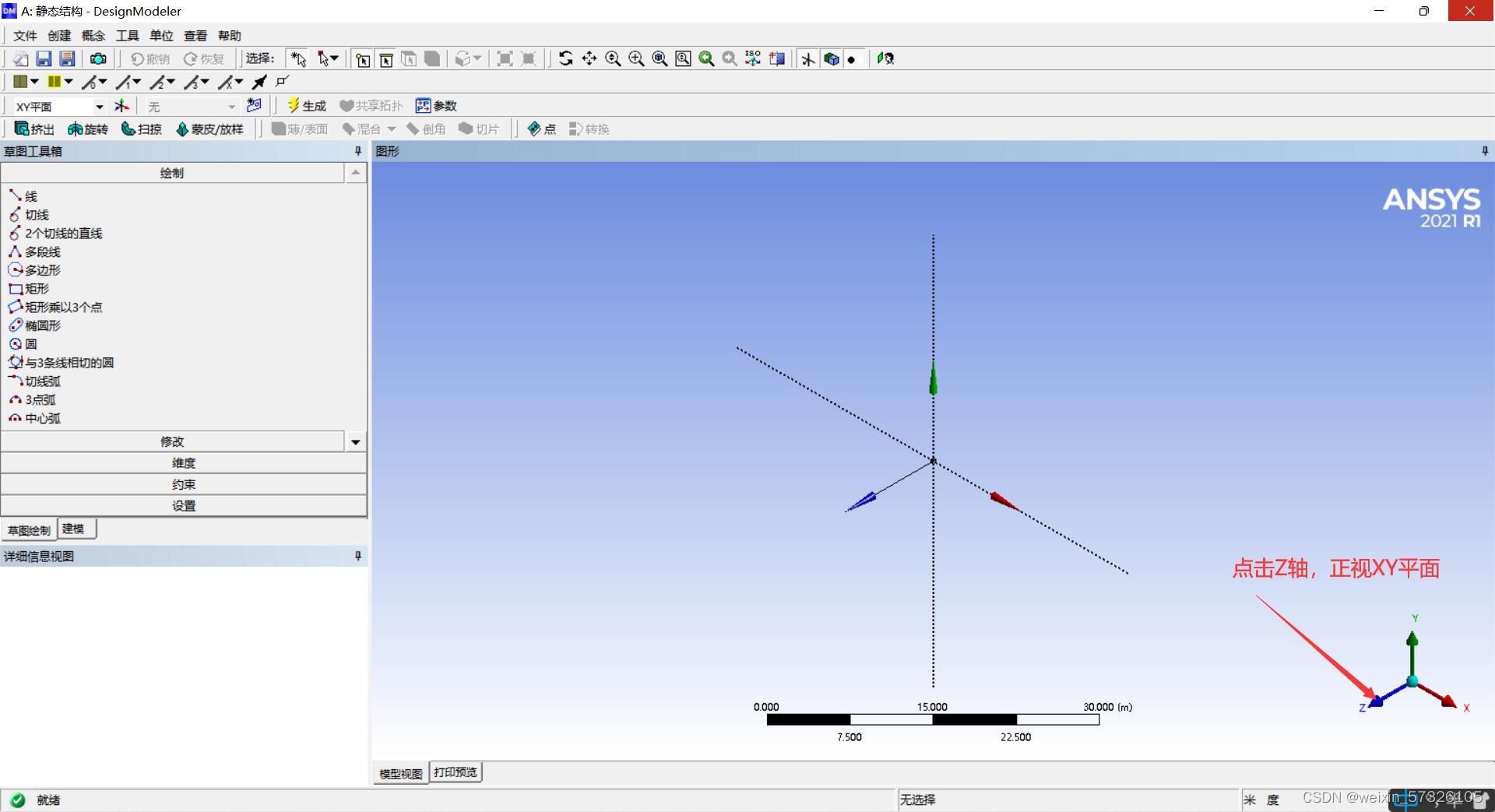Click the screenshot camera icon
The height and width of the screenshot is (812, 1495).
pos(98,59)
